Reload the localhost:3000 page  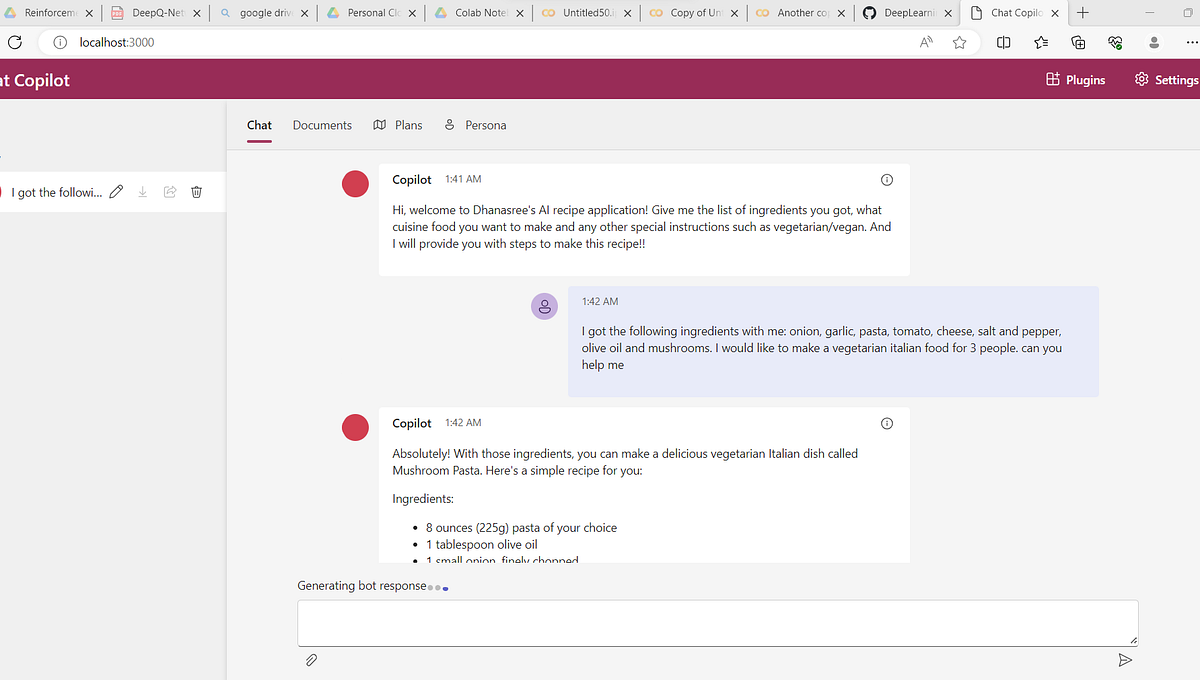(14, 42)
